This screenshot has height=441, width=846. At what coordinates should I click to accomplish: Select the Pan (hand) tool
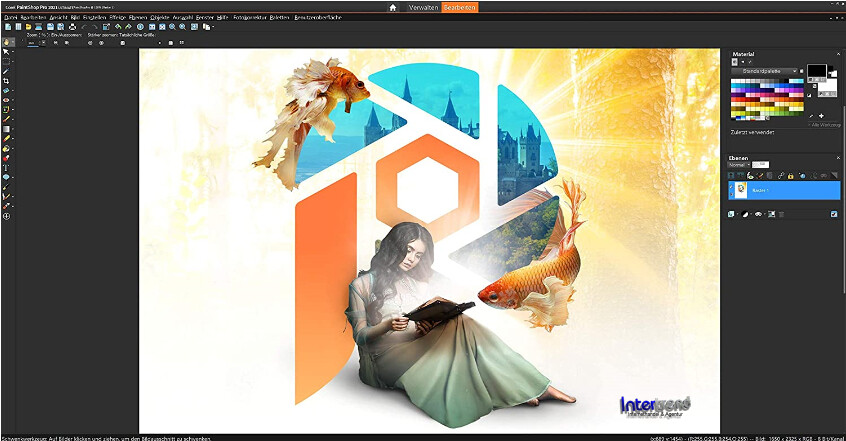tap(6, 42)
